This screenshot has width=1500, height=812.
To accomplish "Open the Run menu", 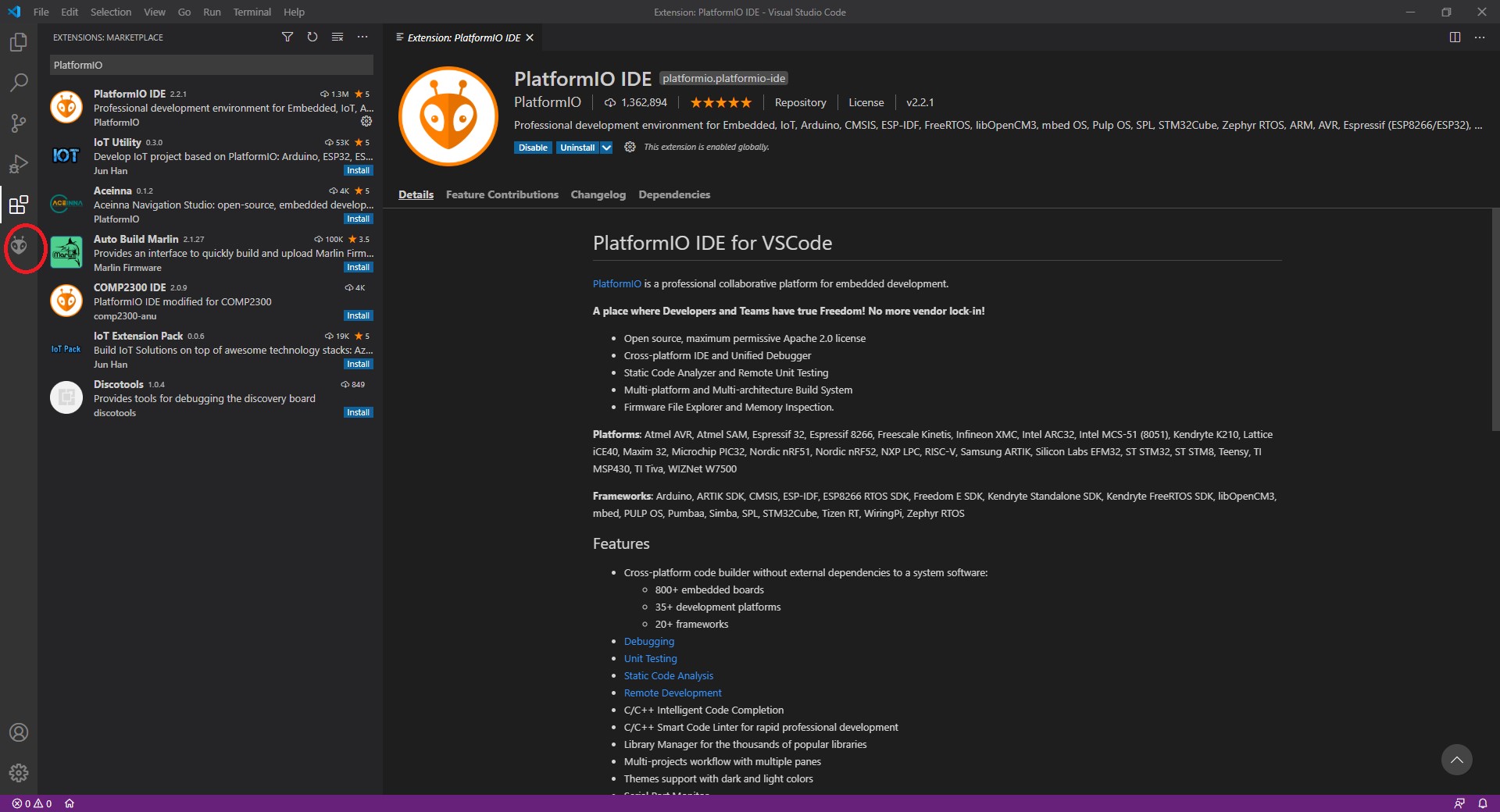I will (212, 12).
